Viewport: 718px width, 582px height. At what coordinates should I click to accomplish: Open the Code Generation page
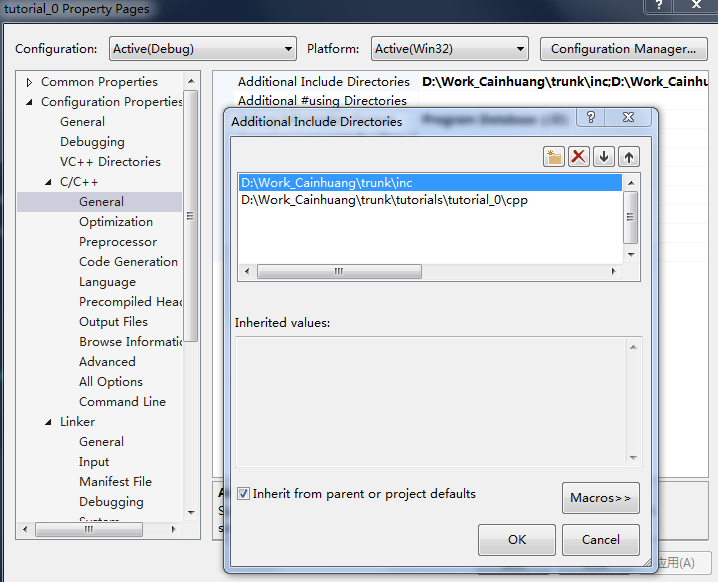click(129, 262)
